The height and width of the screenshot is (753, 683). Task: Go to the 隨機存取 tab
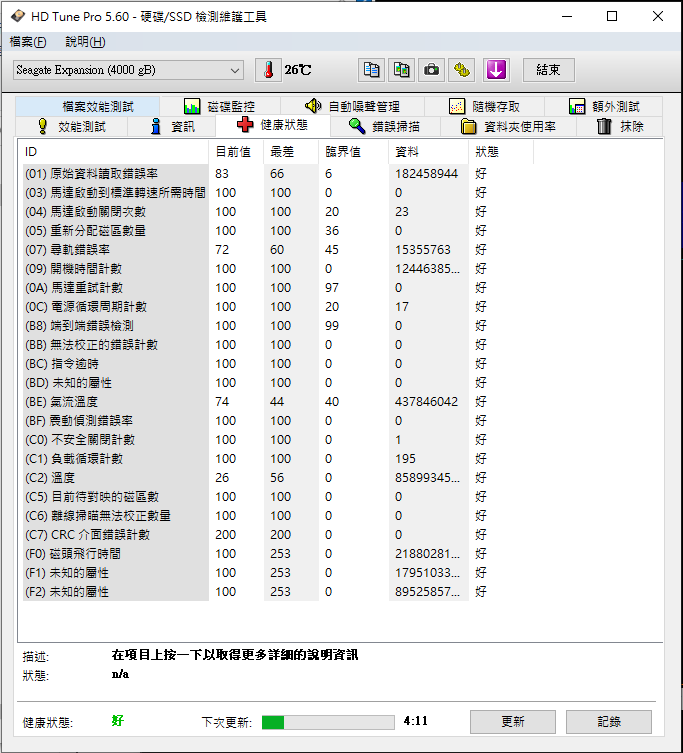click(x=483, y=106)
